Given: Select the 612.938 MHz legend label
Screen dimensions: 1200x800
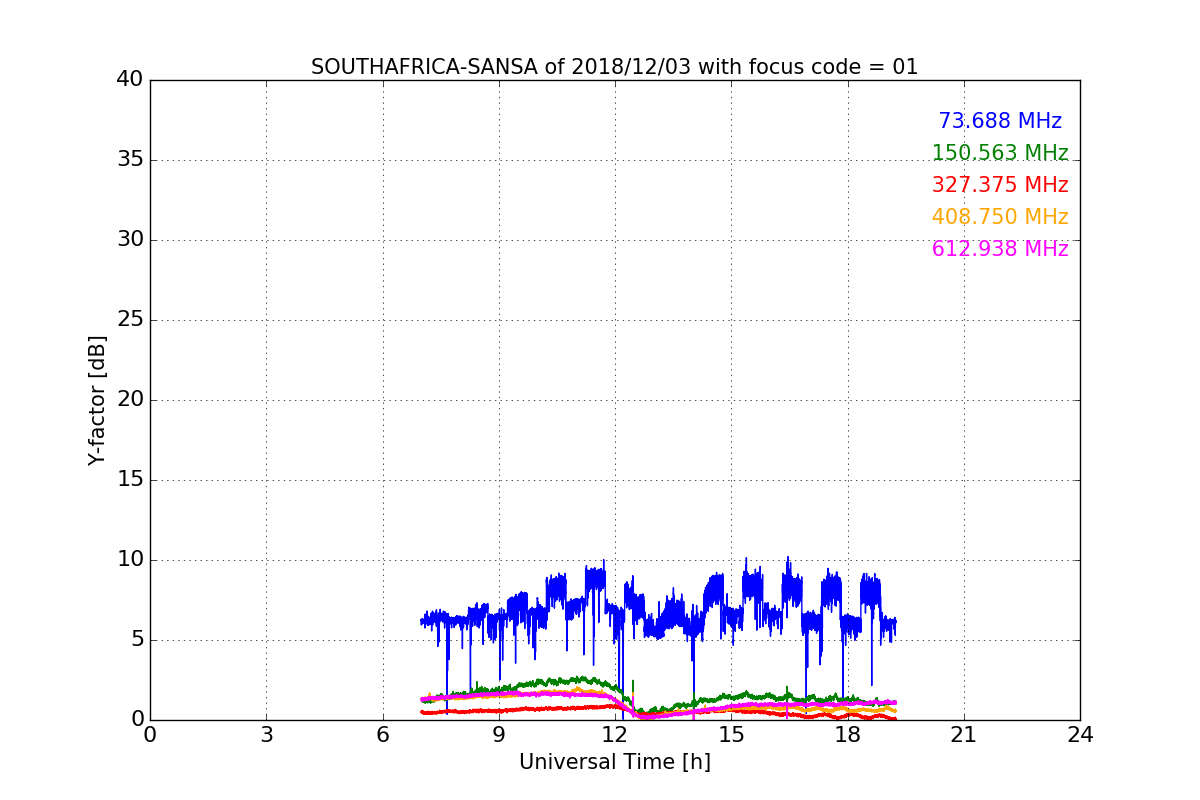Looking at the screenshot, I should point(1000,249).
